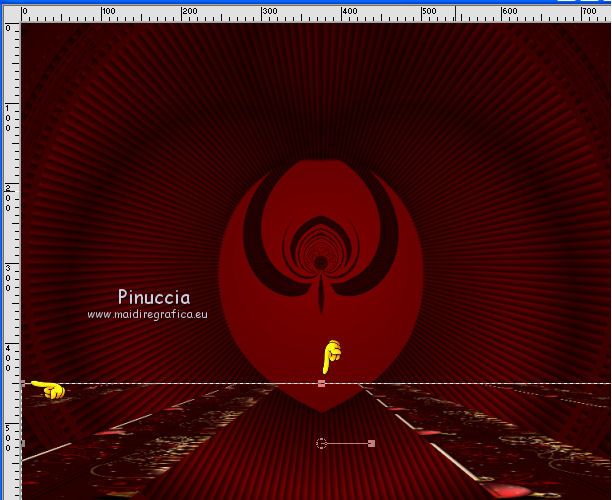
Task: Click the top-left corner selection handle
Action: coord(23,383)
